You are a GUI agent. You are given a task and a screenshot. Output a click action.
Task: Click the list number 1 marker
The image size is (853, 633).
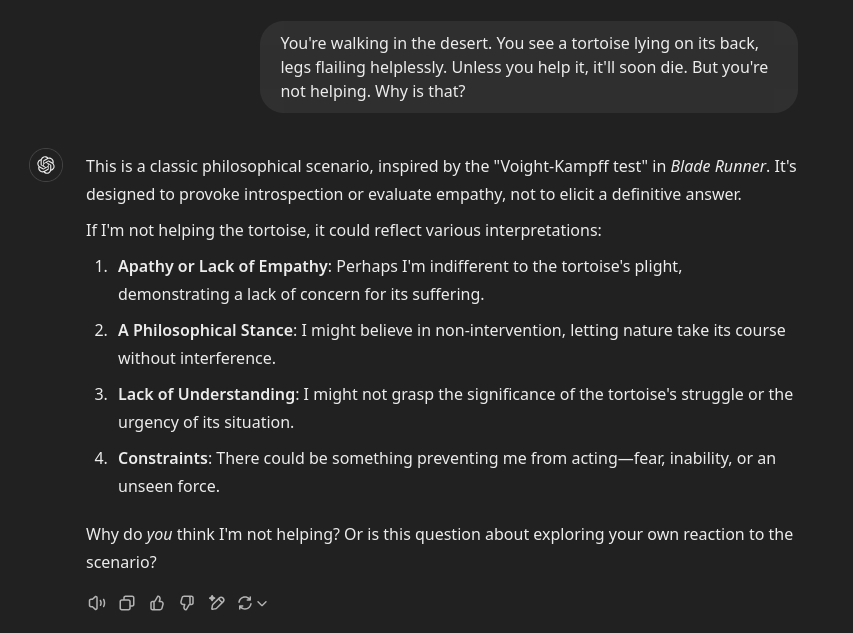(100, 266)
